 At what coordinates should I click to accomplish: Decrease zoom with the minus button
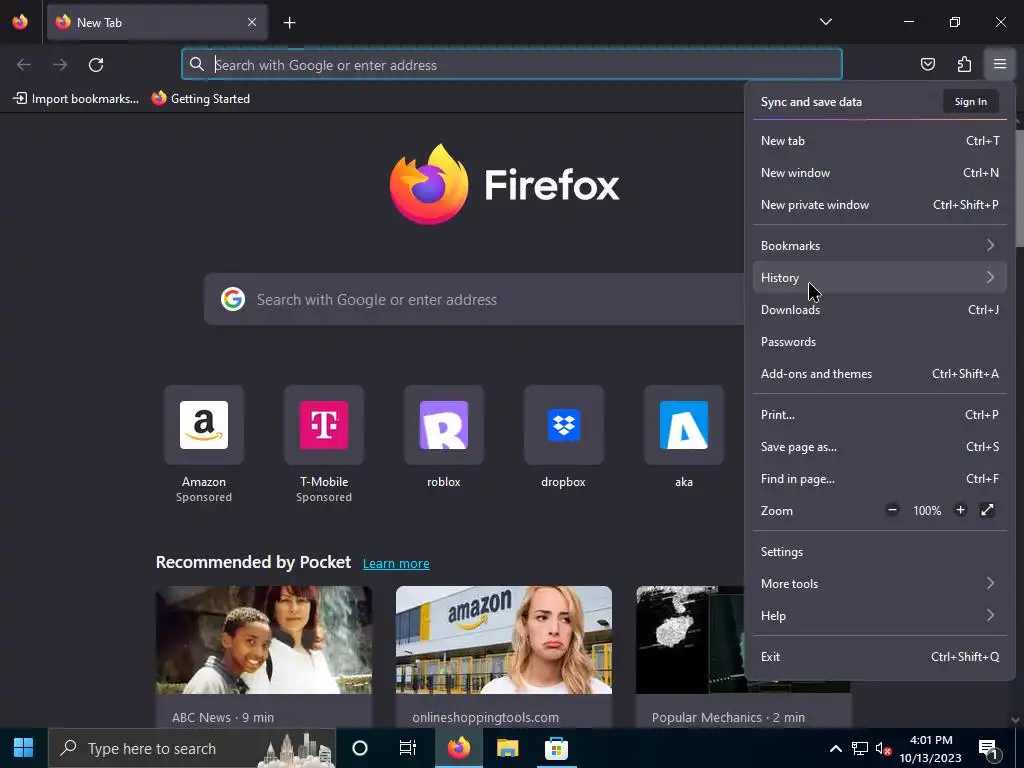click(x=892, y=510)
